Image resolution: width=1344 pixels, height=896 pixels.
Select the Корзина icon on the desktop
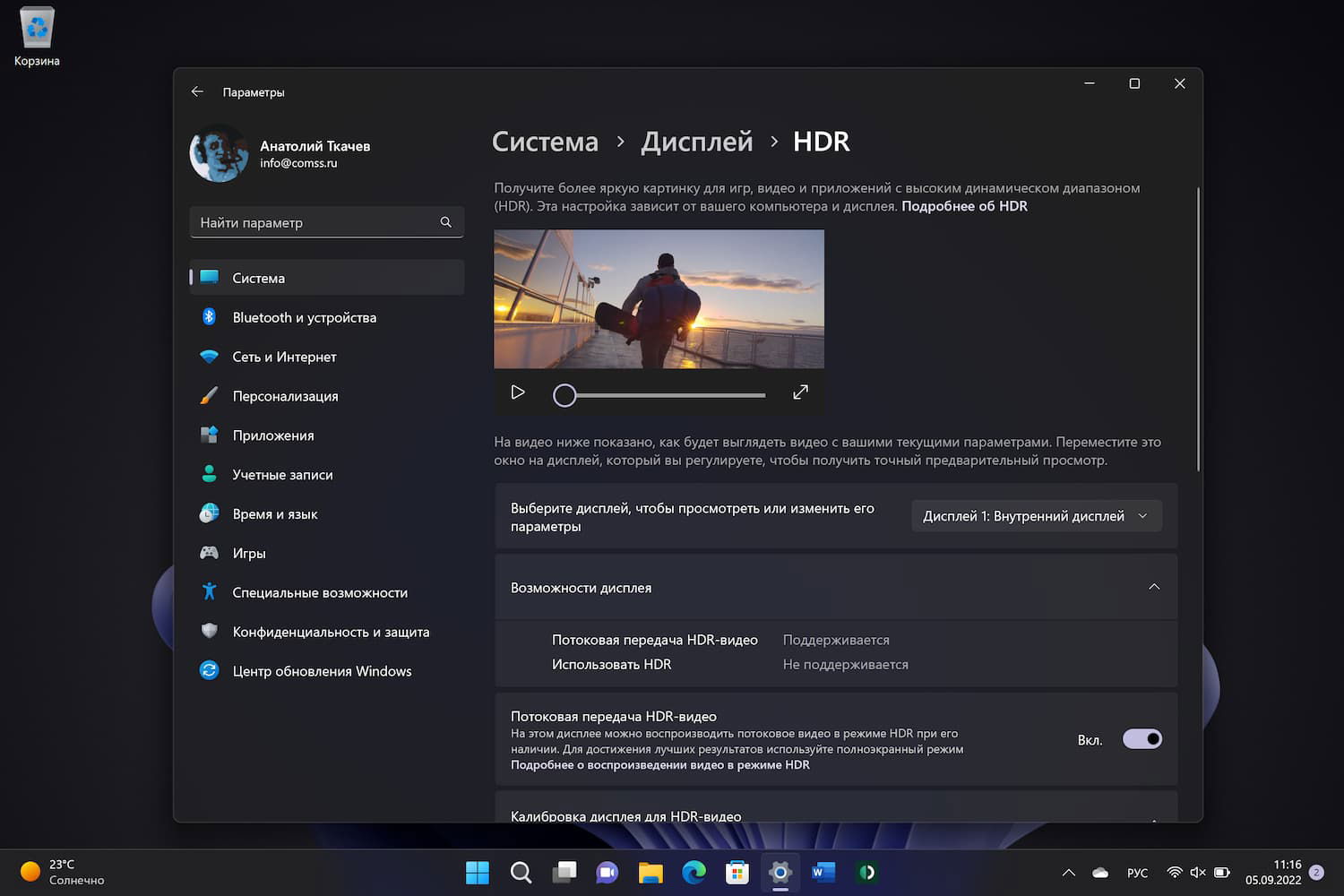37,37
